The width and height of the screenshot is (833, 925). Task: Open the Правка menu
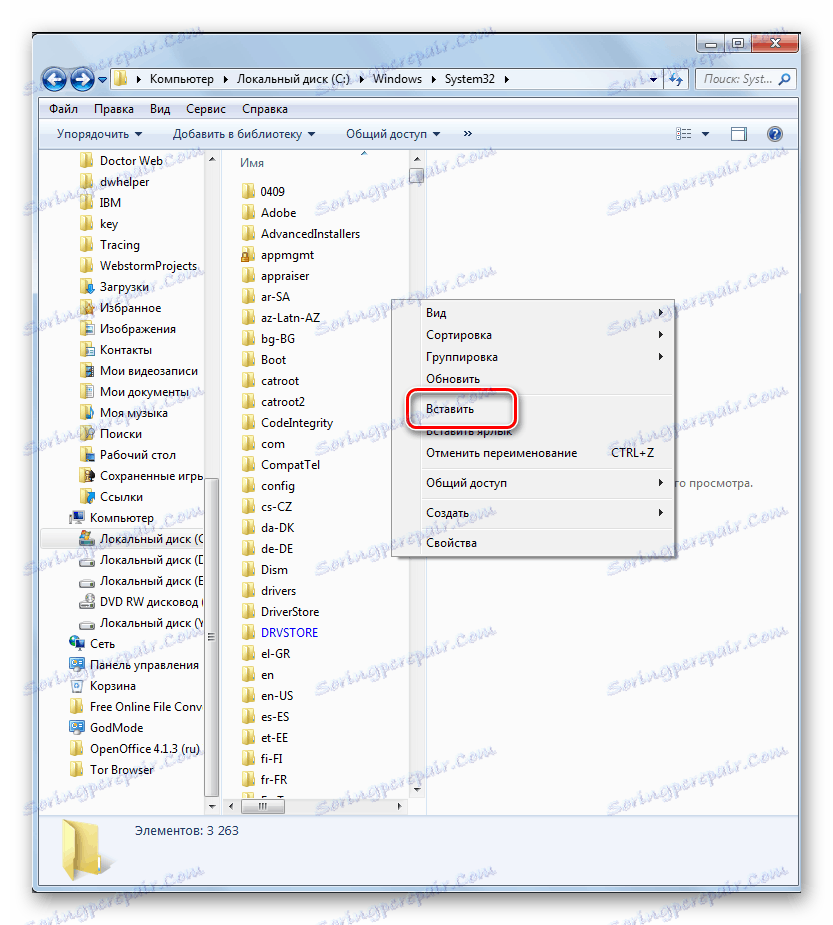[113, 109]
